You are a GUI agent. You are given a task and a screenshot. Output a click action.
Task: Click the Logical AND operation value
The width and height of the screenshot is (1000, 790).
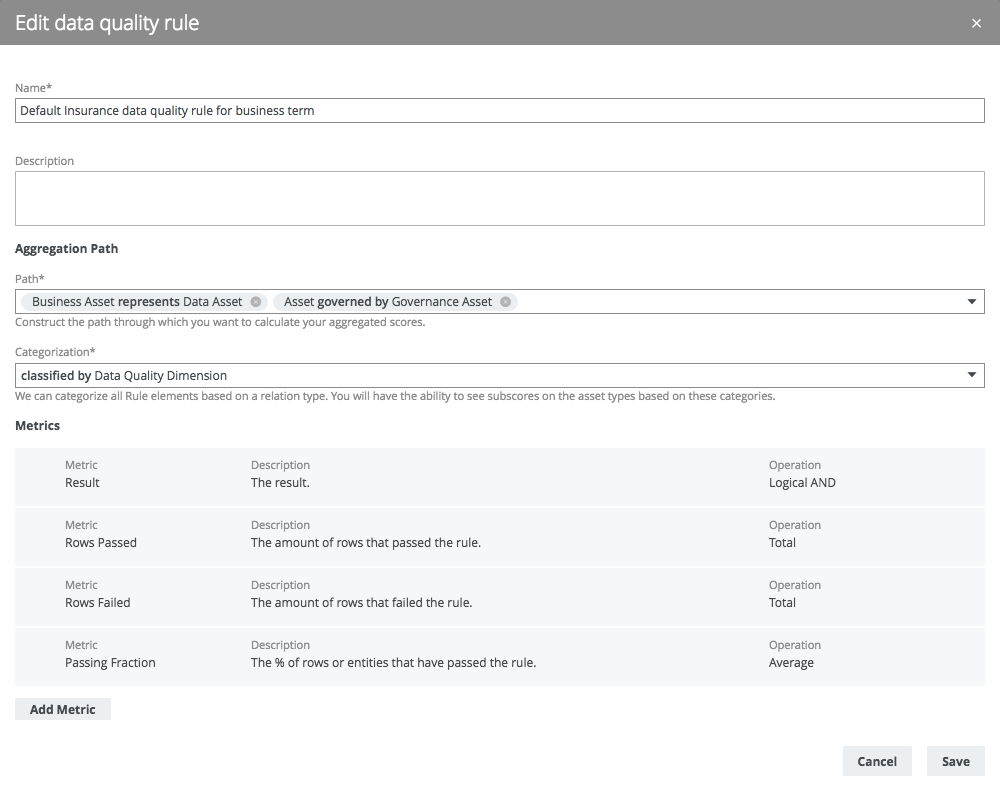point(802,483)
